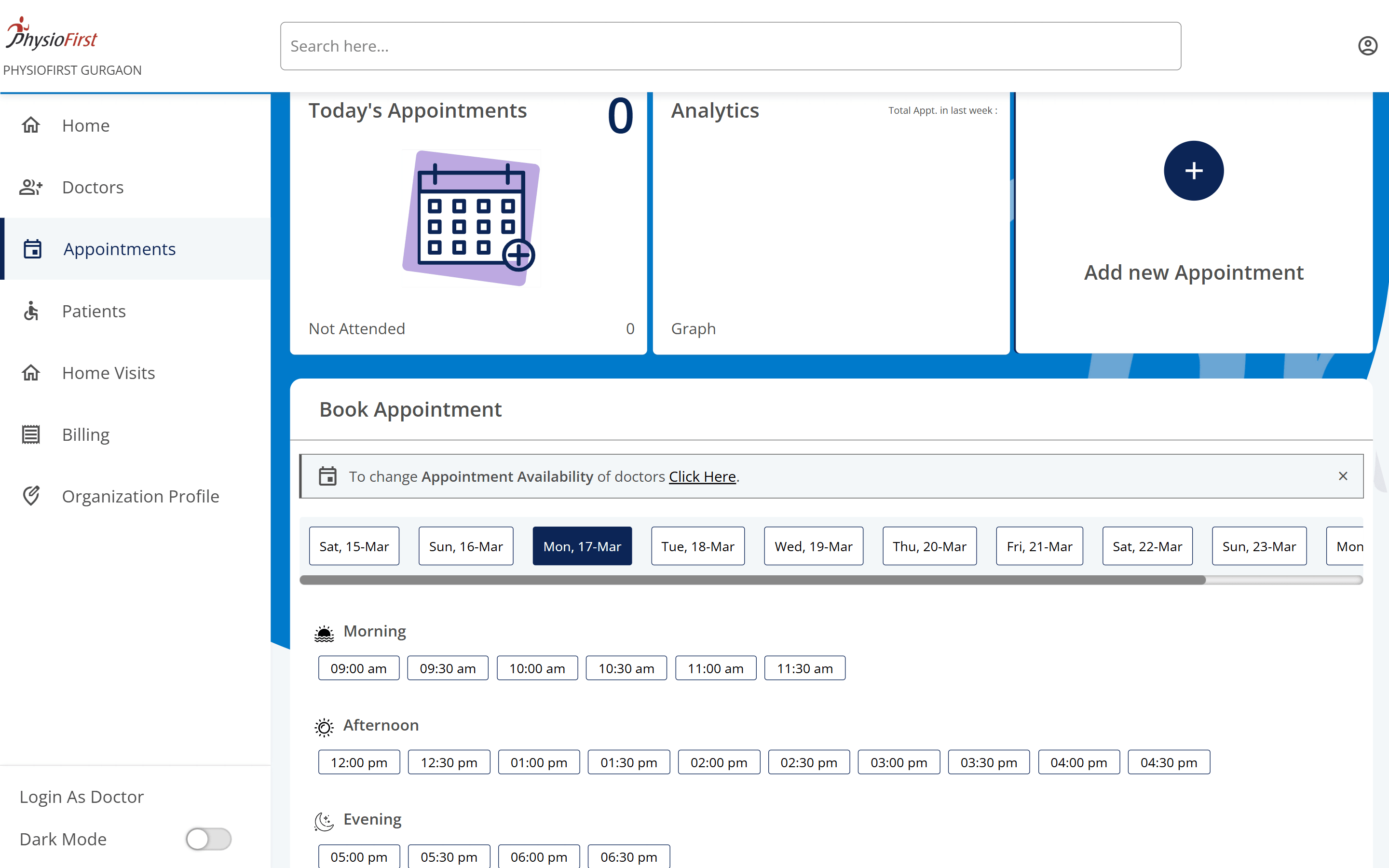
Task: Click the Appointments calendar icon in sidebar
Action: click(32, 248)
